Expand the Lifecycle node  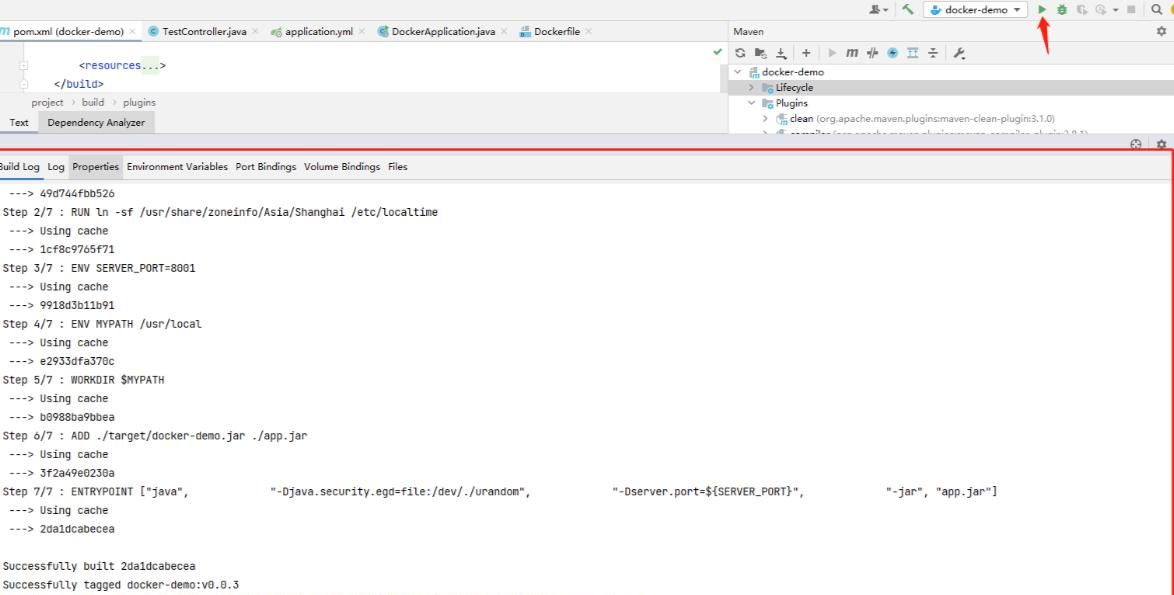pyautogui.click(x=752, y=88)
